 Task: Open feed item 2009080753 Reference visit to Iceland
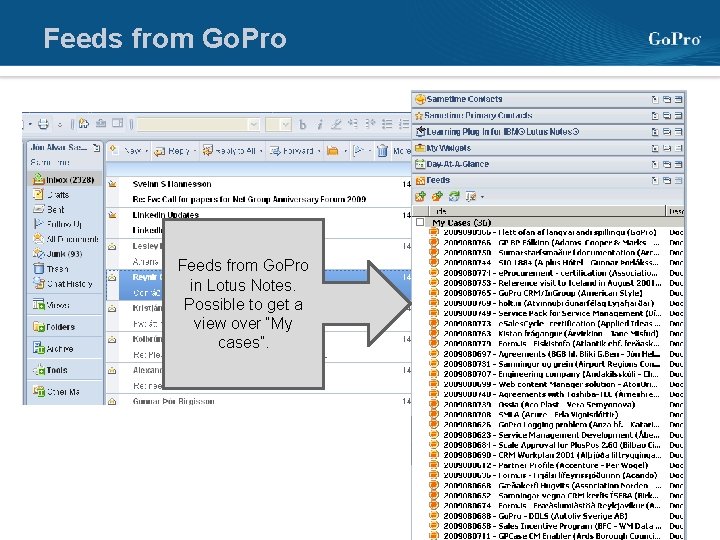[545, 283]
